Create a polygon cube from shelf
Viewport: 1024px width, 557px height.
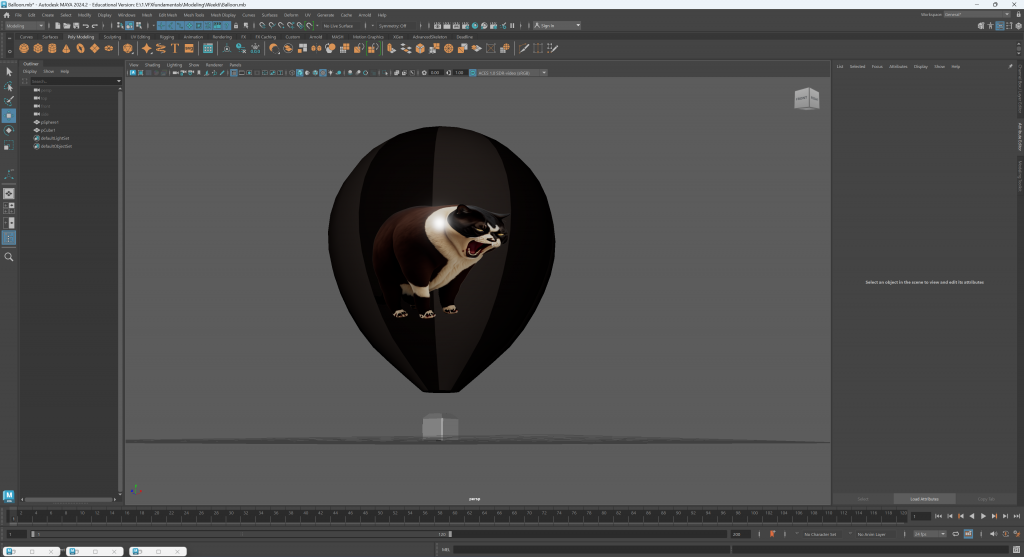coord(38,48)
